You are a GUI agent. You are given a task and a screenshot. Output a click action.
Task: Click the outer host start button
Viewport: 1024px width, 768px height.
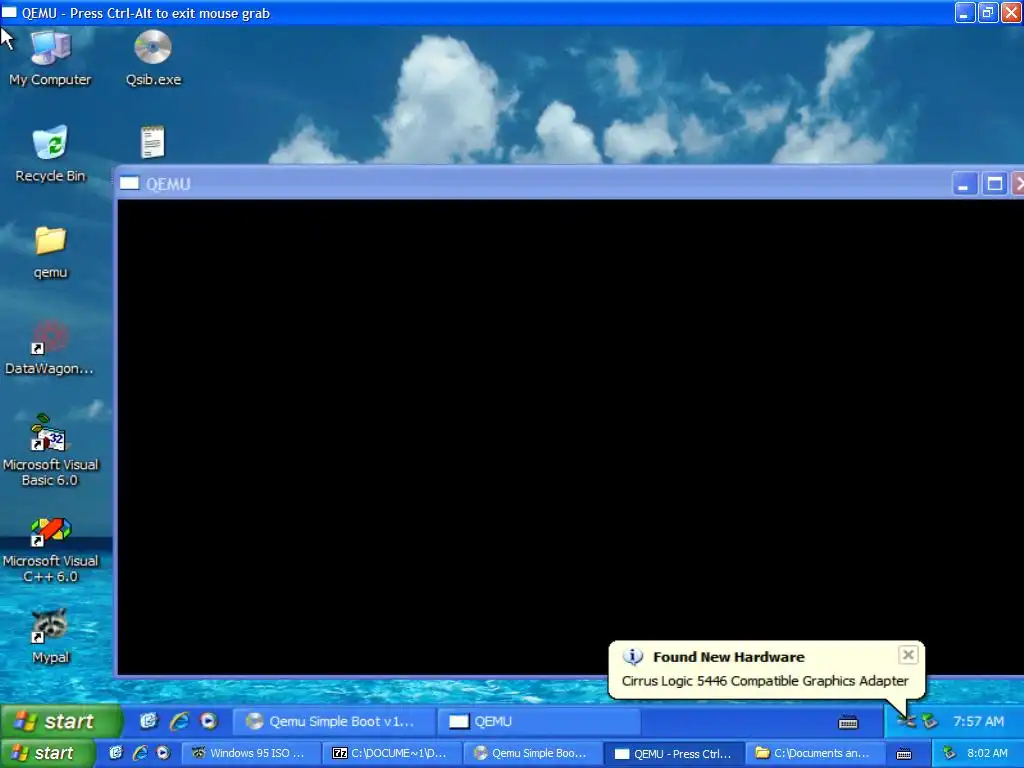tap(47, 753)
